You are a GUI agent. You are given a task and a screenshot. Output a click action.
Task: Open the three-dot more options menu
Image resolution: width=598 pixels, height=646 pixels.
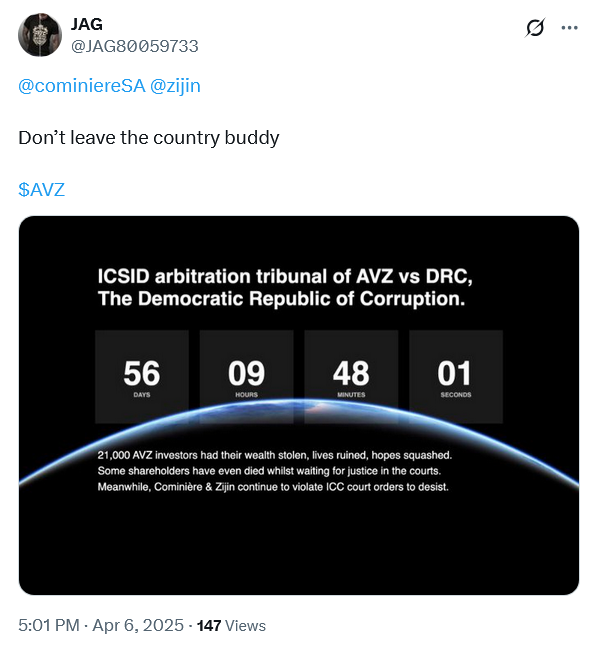pos(570,28)
